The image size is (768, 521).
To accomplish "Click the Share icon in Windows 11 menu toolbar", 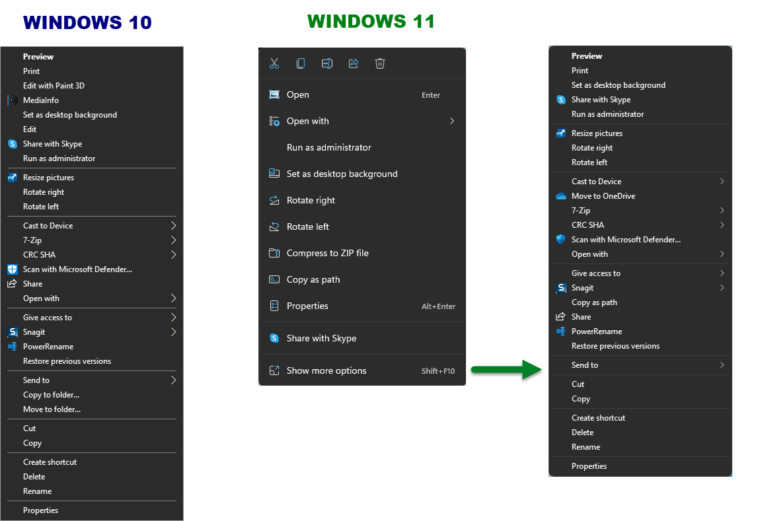I will (x=354, y=63).
